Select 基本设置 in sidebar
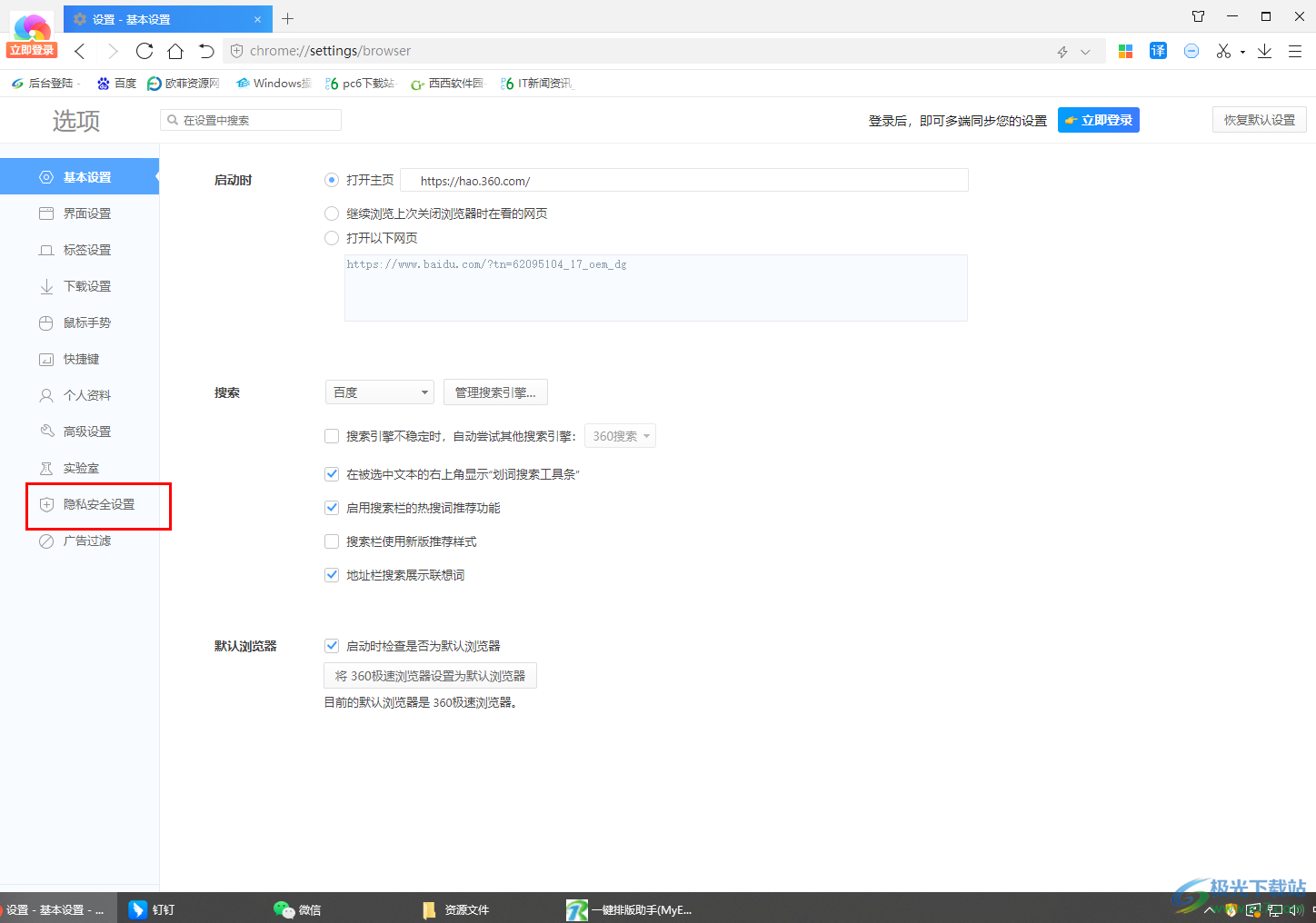Image resolution: width=1316 pixels, height=923 pixels. 79,177
